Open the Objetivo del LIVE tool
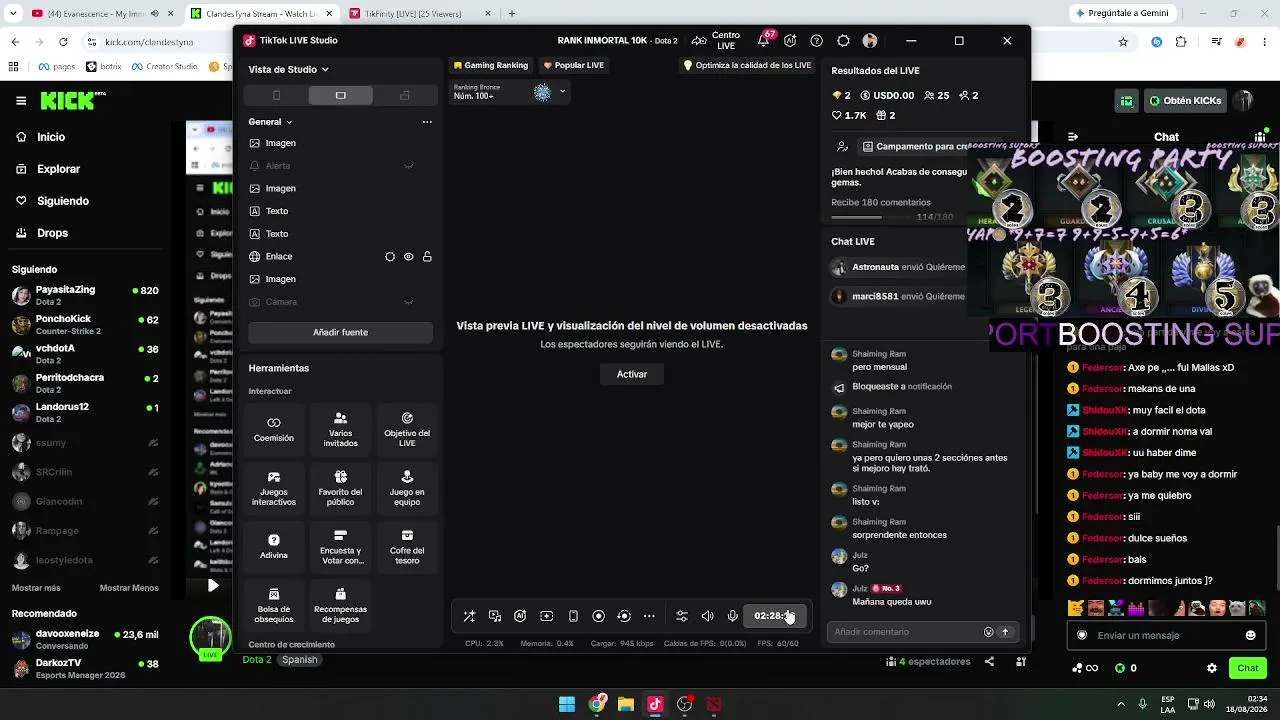This screenshot has width=1280, height=720. tap(407, 429)
